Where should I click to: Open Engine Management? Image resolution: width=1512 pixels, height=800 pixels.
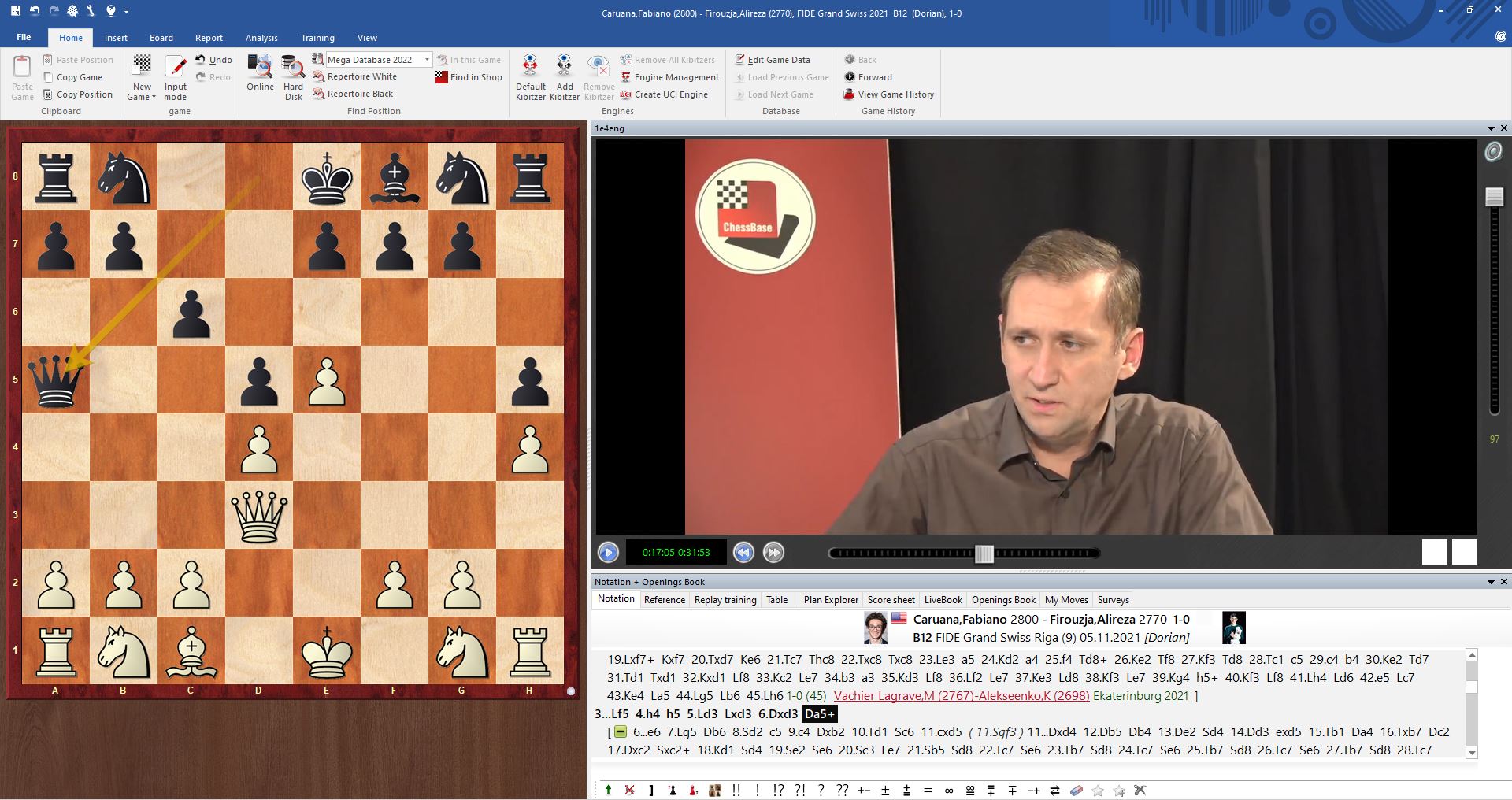click(x=669, y=77)
